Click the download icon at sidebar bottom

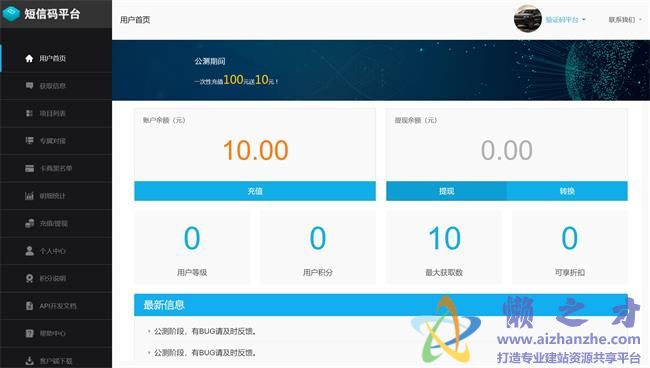pos(29,361)
